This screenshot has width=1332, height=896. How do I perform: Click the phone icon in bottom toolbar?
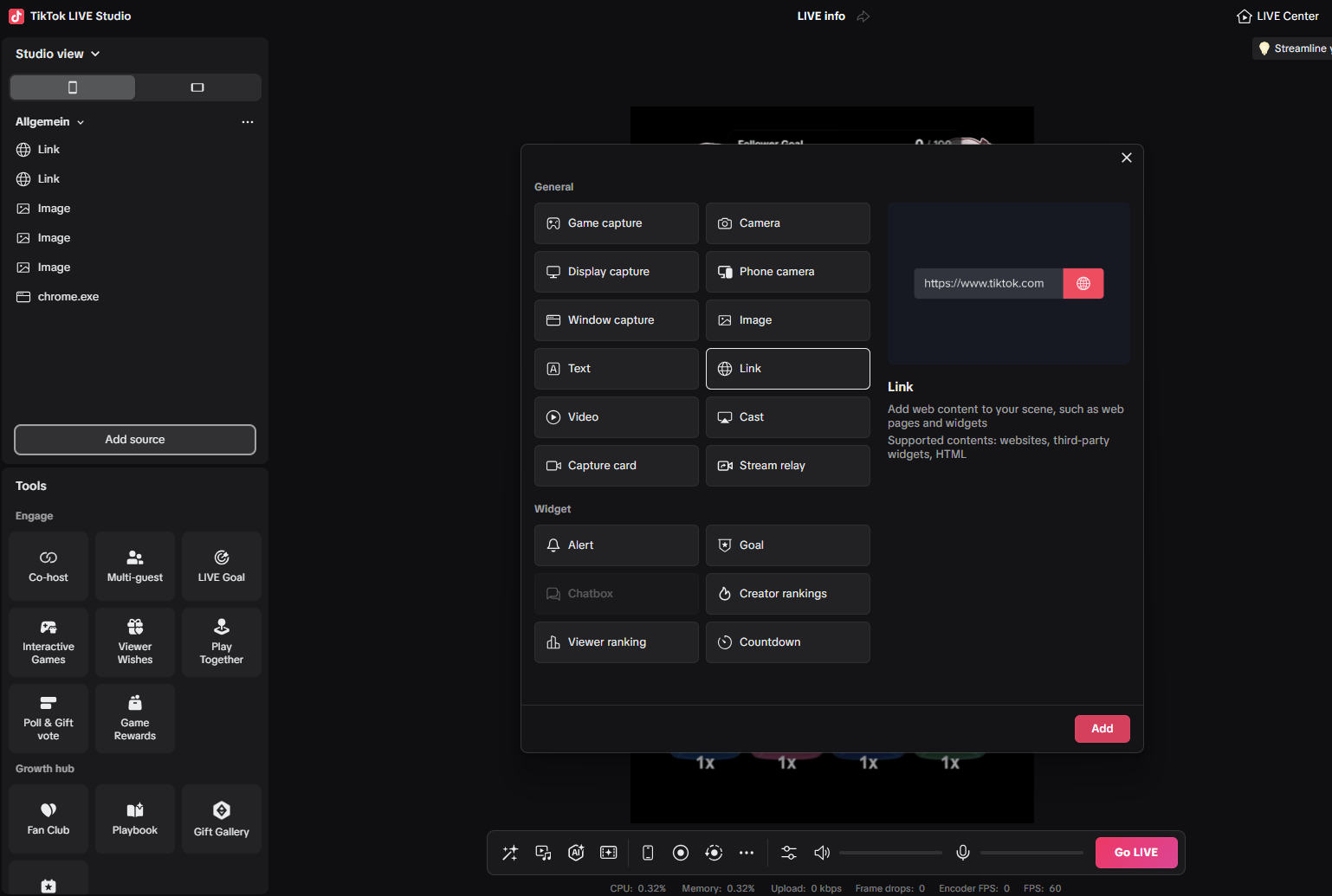(x=648, y=853)
